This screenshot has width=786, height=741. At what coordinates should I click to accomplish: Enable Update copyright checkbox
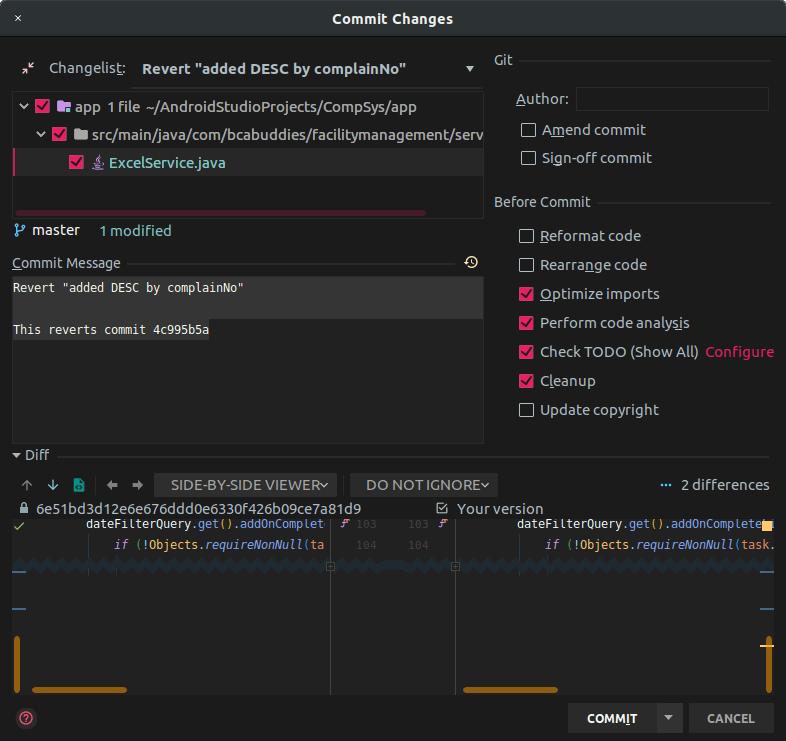(x=526, y=410)
